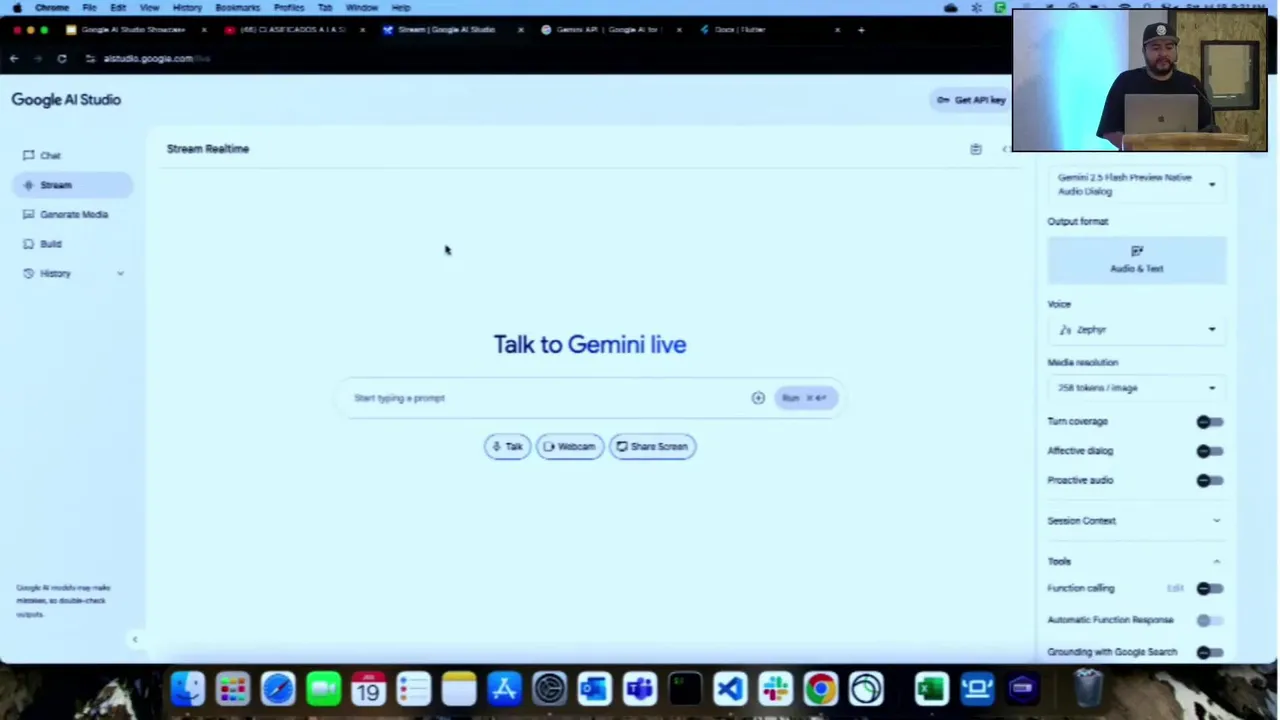Open Safari from the Dock
Image resolution: width=1280 pixels, height=720 pixels.
pyautogui.click(x=278, y=689)
